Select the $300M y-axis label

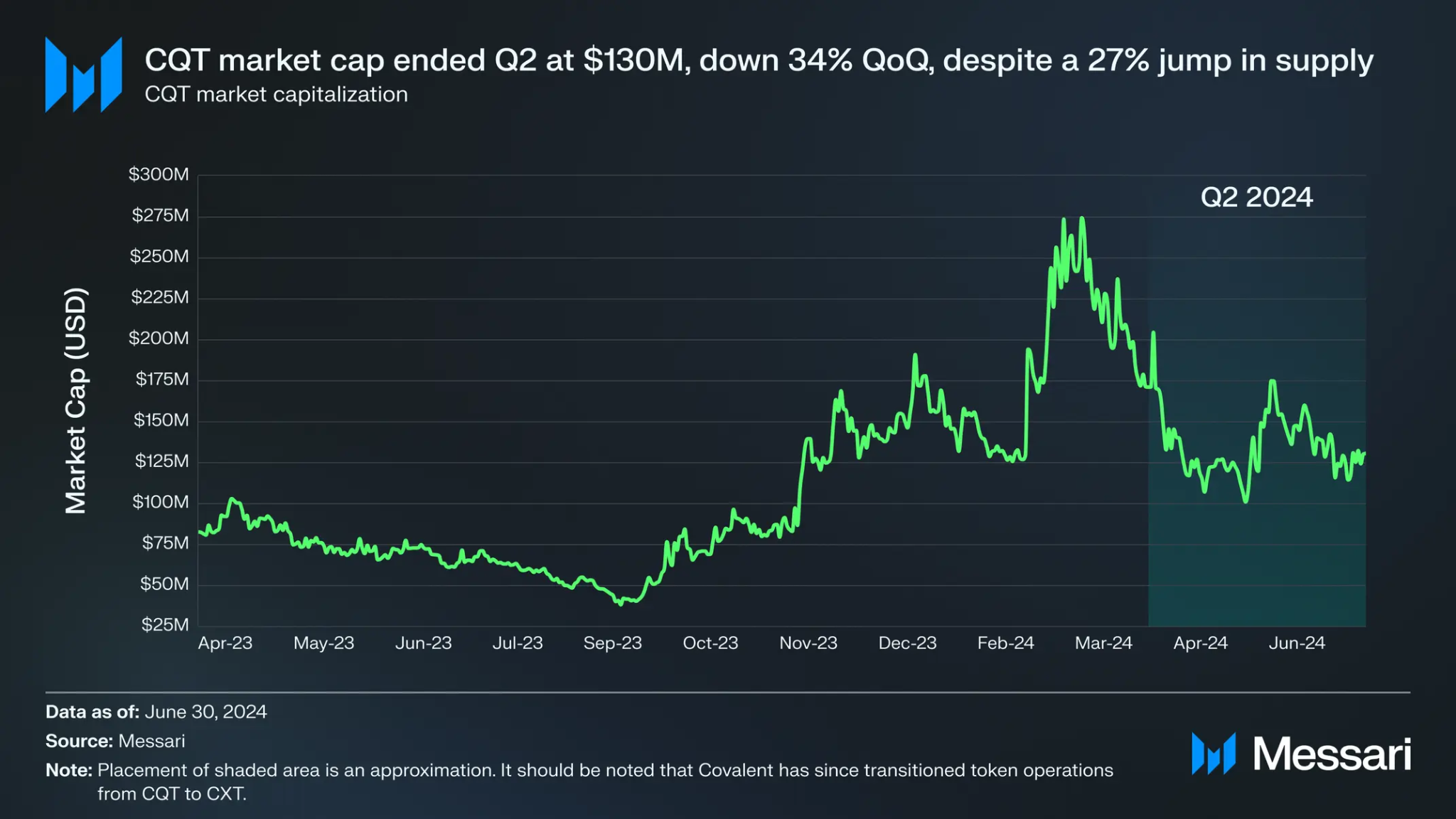[x=159, y=174]
